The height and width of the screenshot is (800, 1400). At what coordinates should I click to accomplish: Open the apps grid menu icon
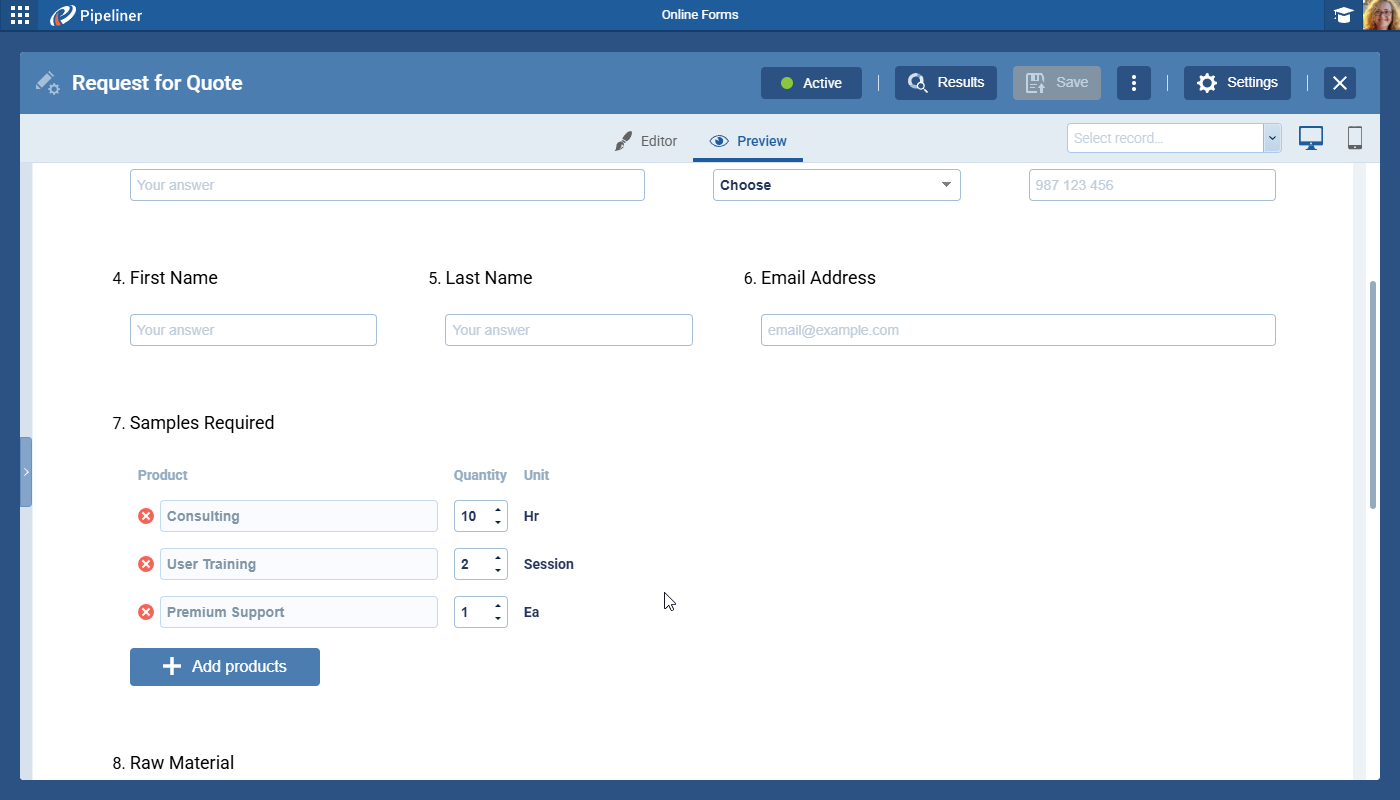pos(20,15)
